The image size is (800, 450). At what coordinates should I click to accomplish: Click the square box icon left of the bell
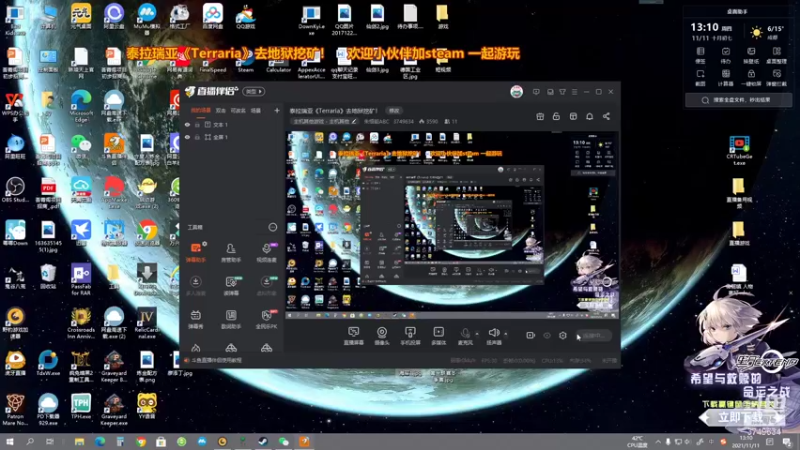(573, 116)
